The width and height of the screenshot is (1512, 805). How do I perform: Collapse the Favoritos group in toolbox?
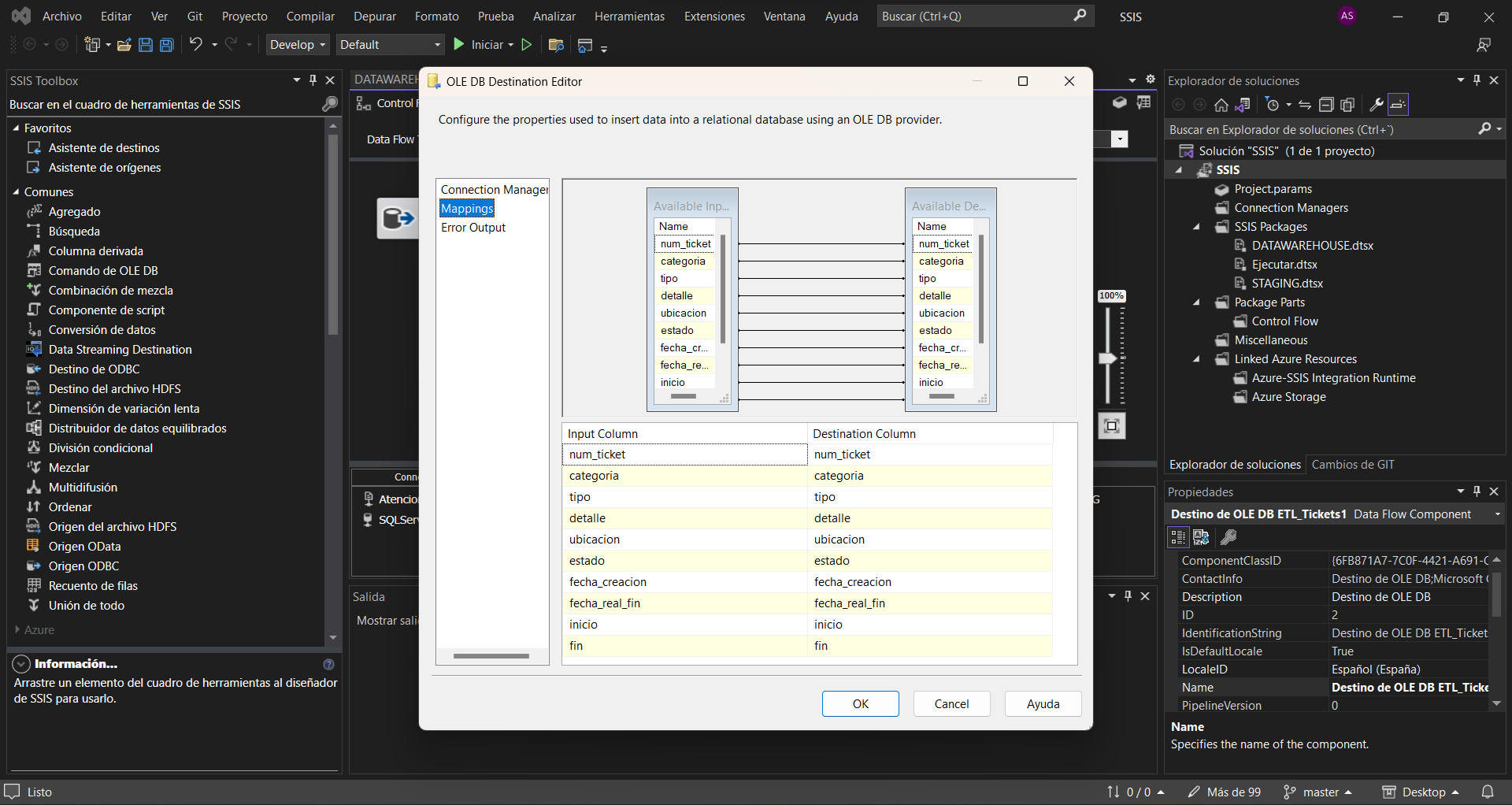pyautogui.click(x=16, y=128)
